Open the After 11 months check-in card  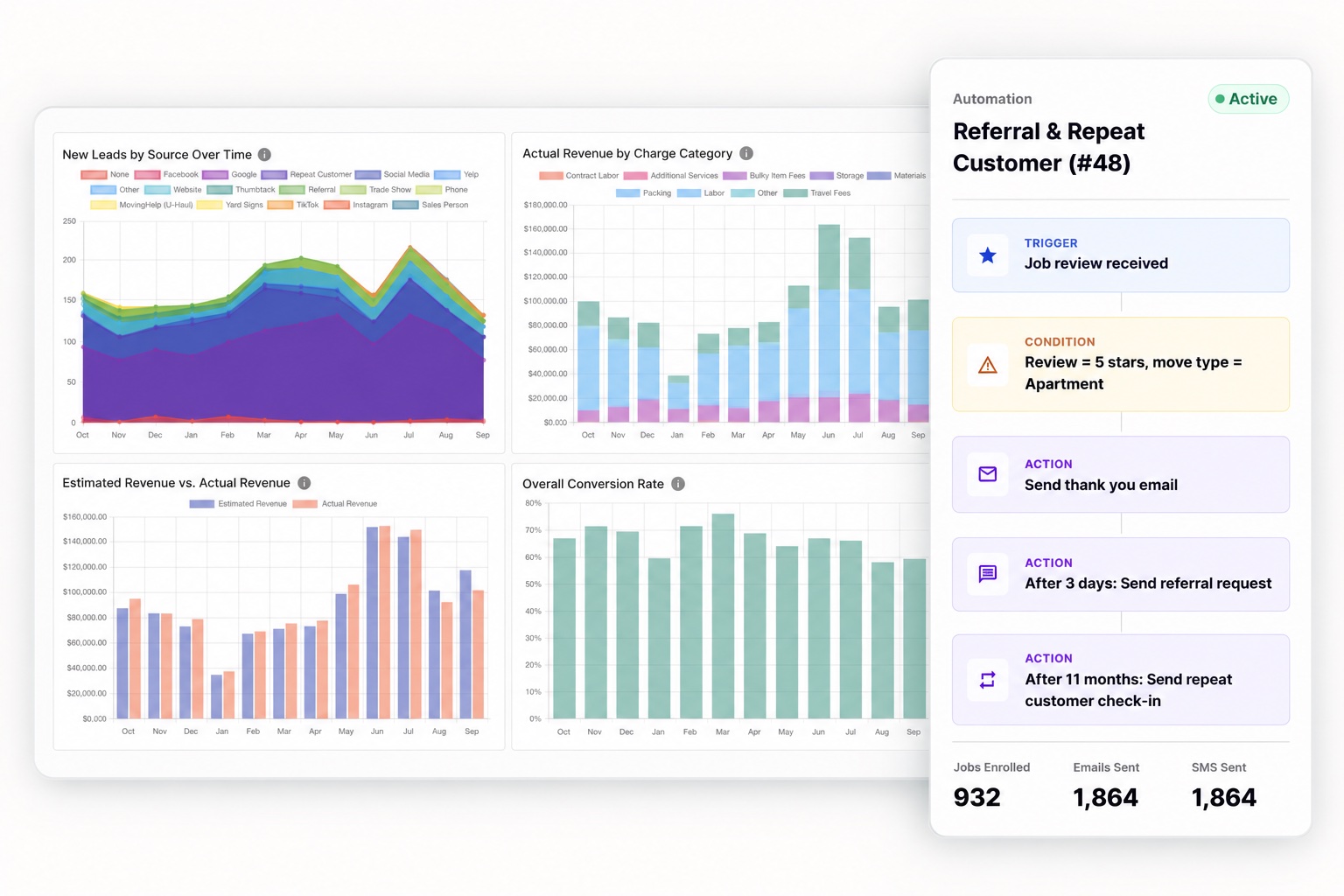[x=1121, y=680]
